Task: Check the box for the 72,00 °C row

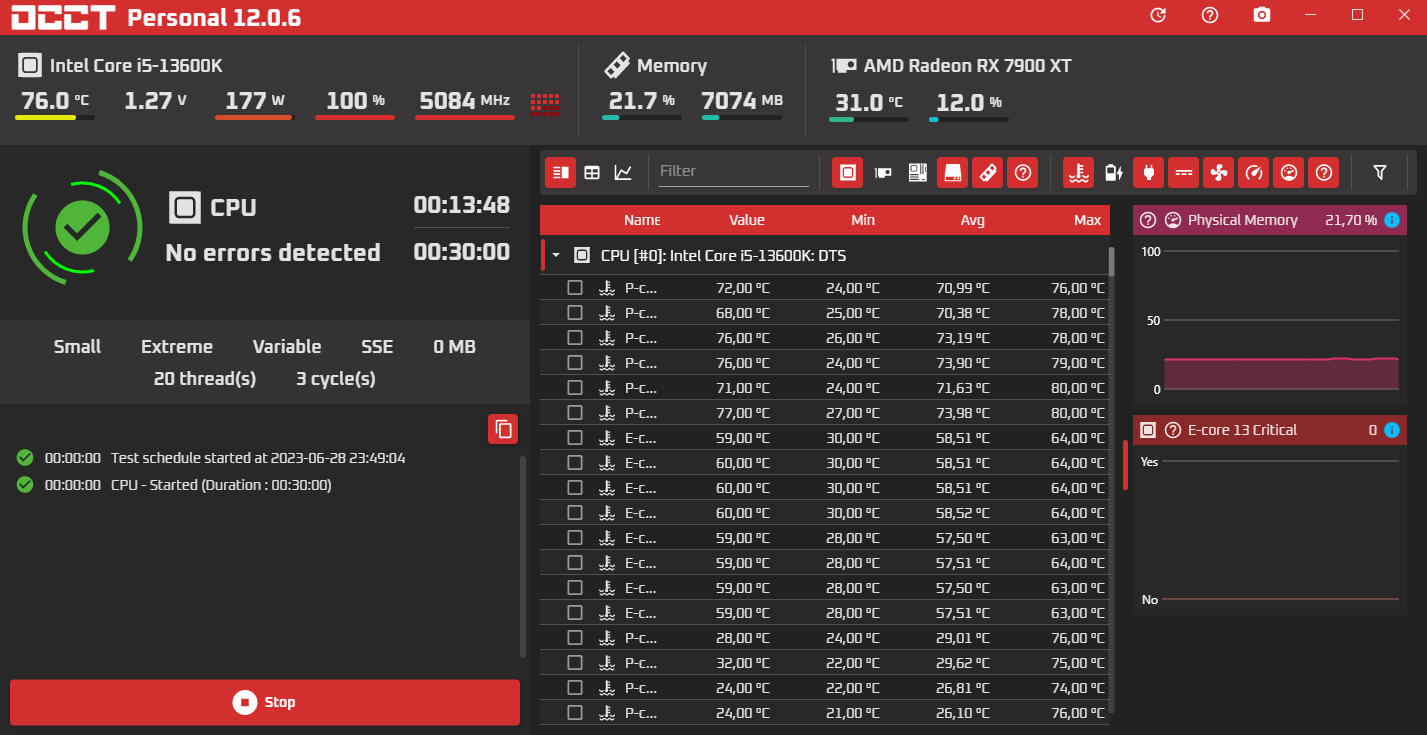Action: (x=575, y=288)
